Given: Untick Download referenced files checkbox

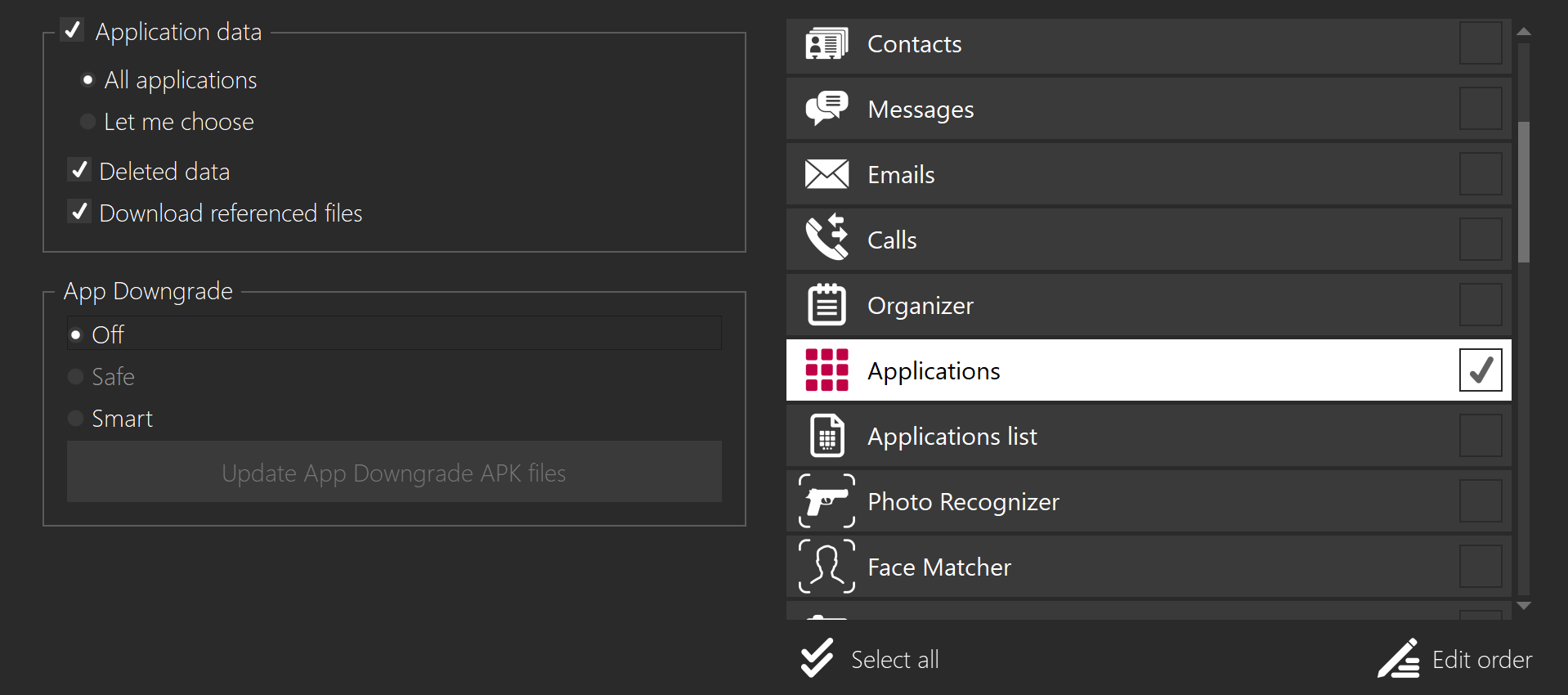Looking at the screenshot, I should 79,212.
